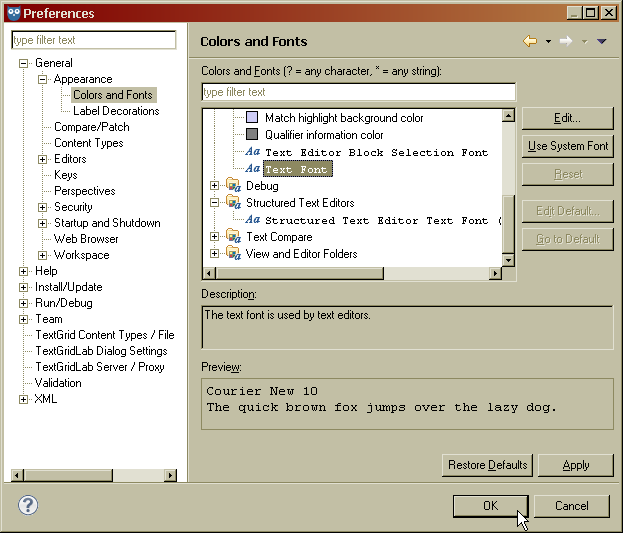Click the forward navigation arrow icon
The width and height of the screenshot is (623, 533).
pos(566,41)
